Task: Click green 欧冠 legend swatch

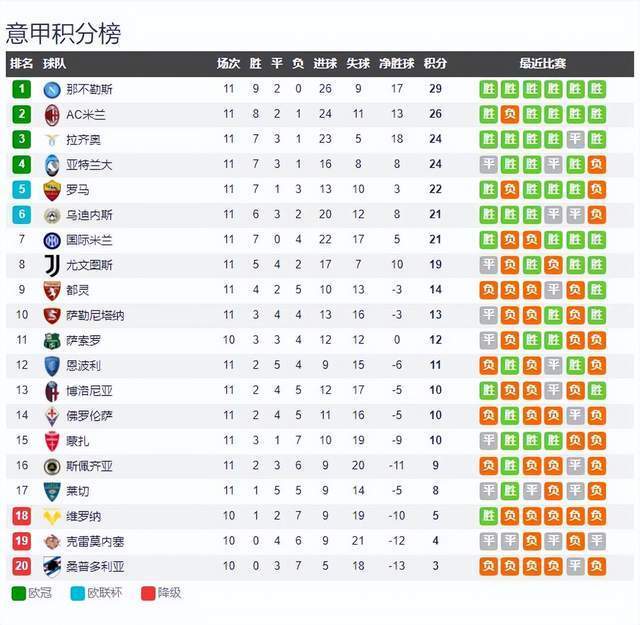Action: pyautogui.click(x=19, y=593)
